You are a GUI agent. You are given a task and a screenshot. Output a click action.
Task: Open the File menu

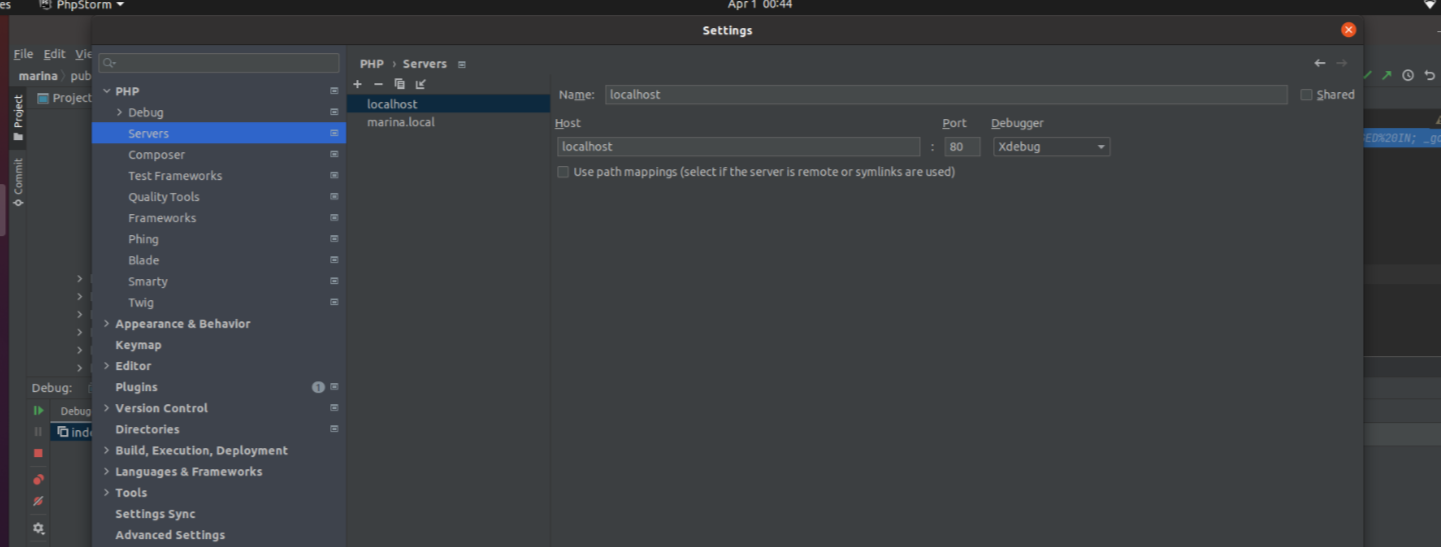23,54
